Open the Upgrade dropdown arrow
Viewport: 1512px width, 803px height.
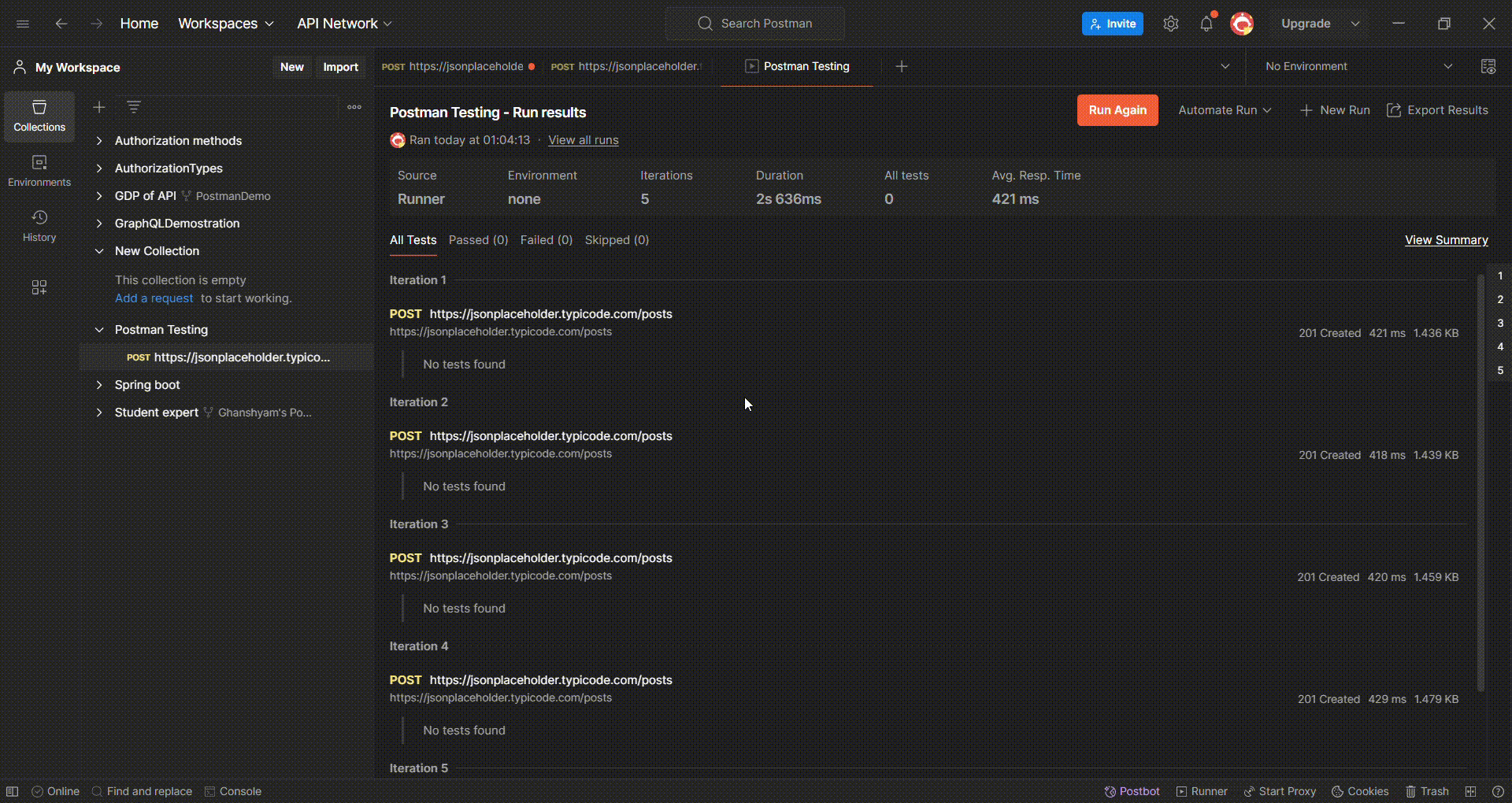[1355, 24]
